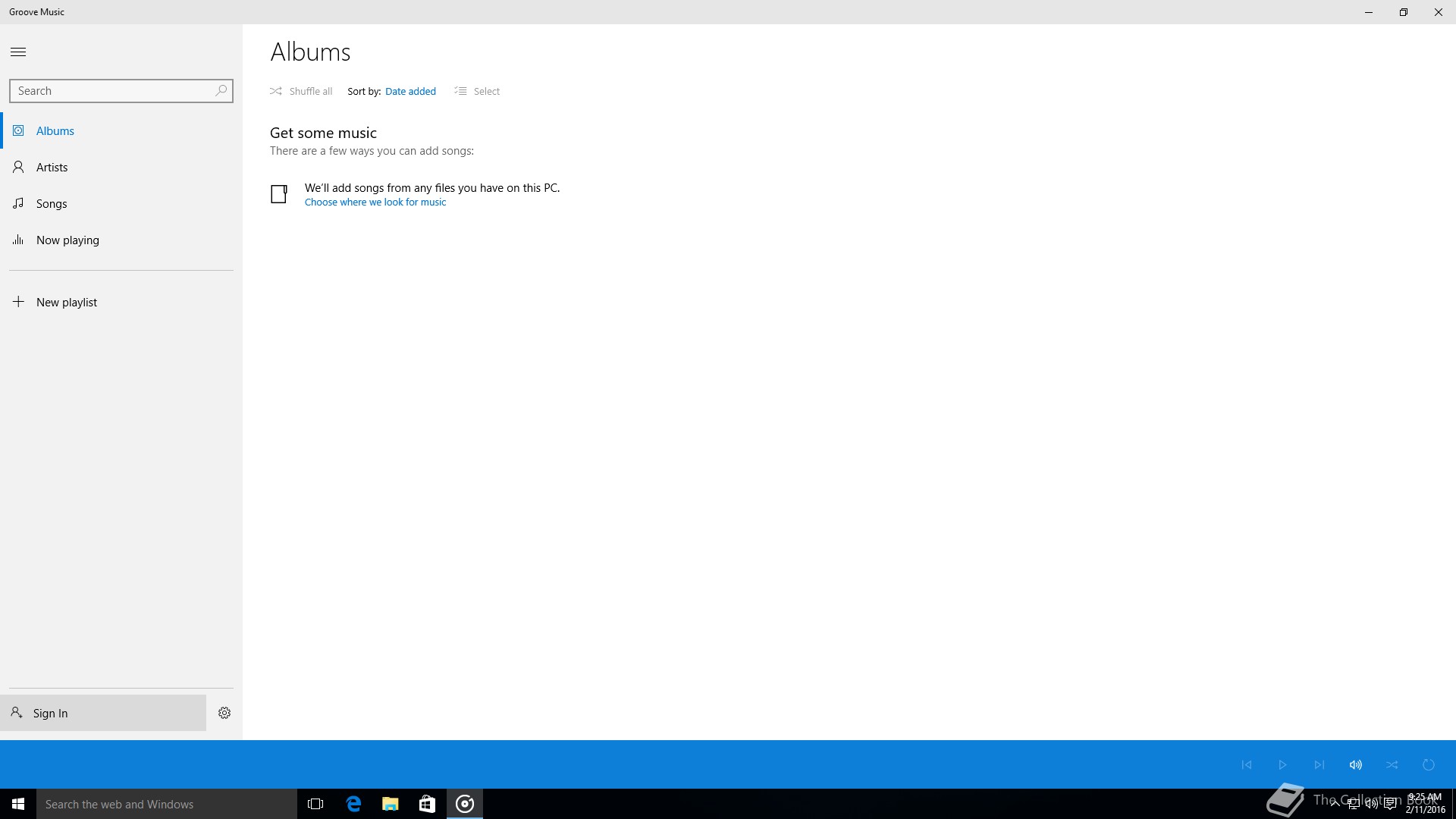Open the Windows Start menu
This screenshot has height=819, width=1456.
[18, 804]
